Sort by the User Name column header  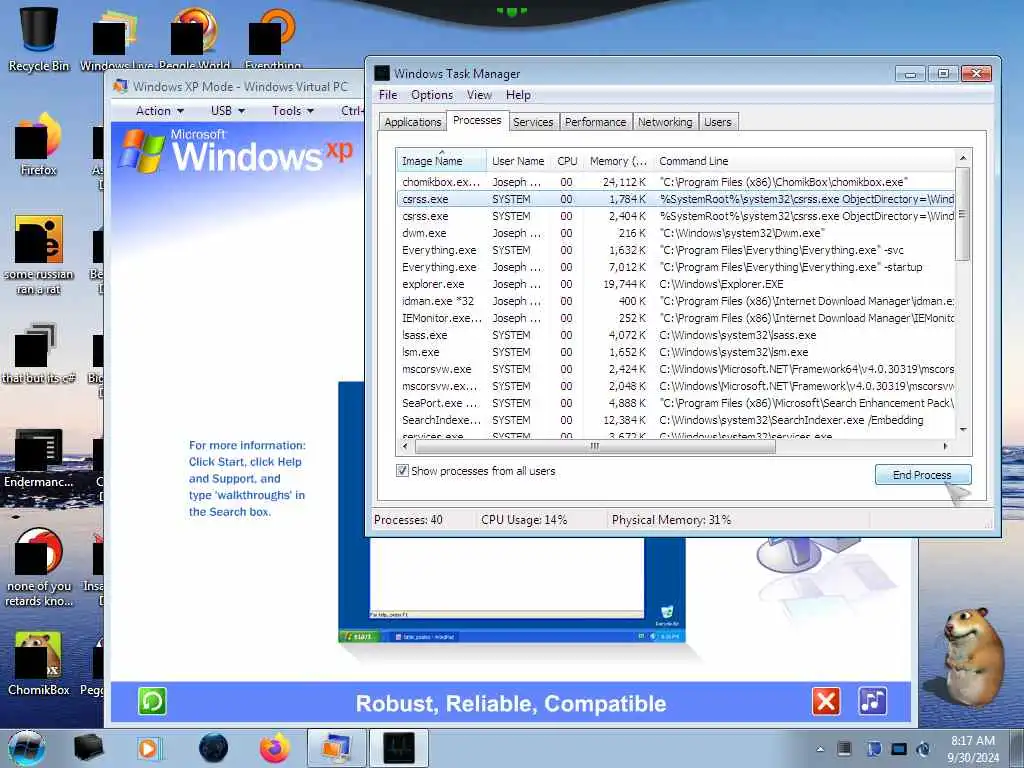(x=518, y=161)
